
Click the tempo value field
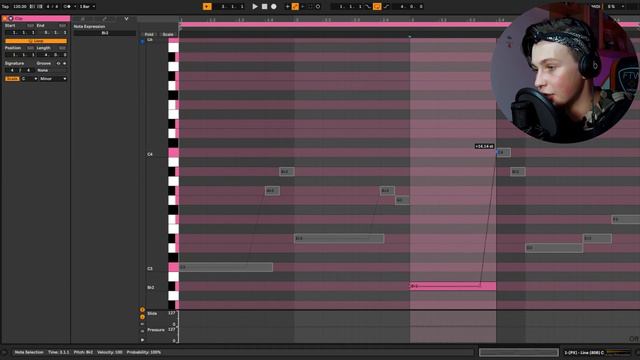[20, 7]
